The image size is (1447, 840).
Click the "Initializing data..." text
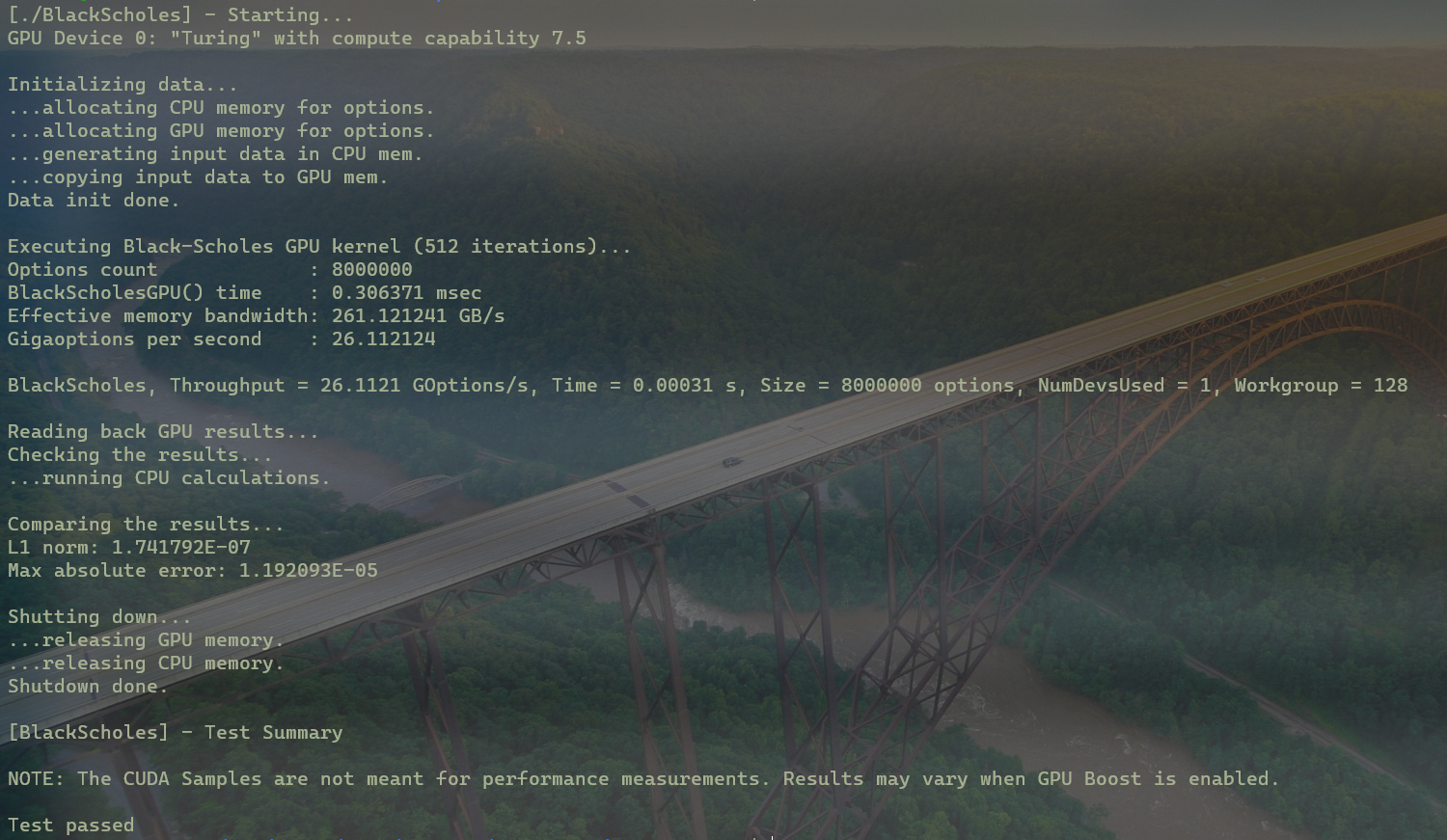coord(123,85)
